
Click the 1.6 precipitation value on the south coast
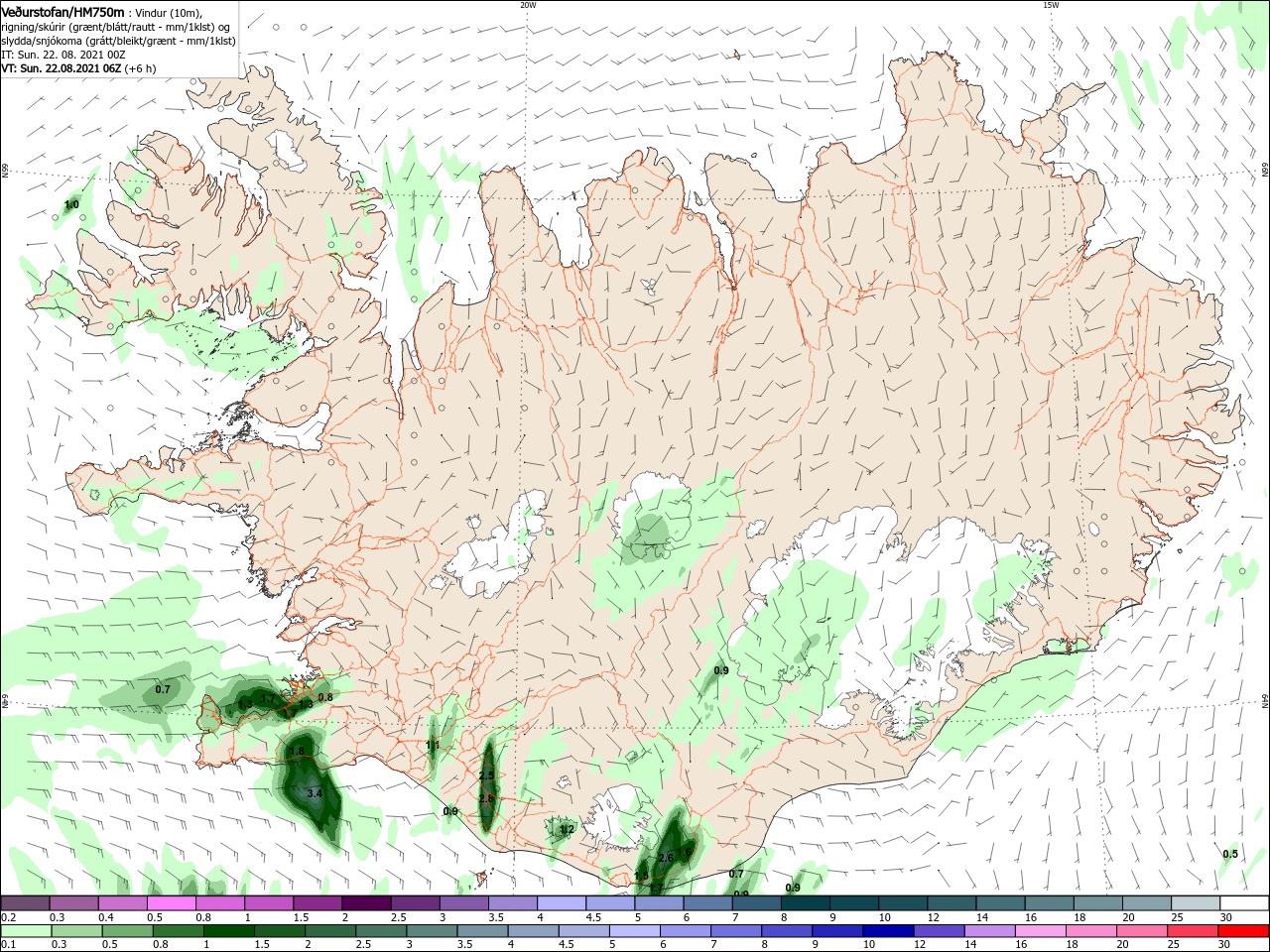pos(684,852)
